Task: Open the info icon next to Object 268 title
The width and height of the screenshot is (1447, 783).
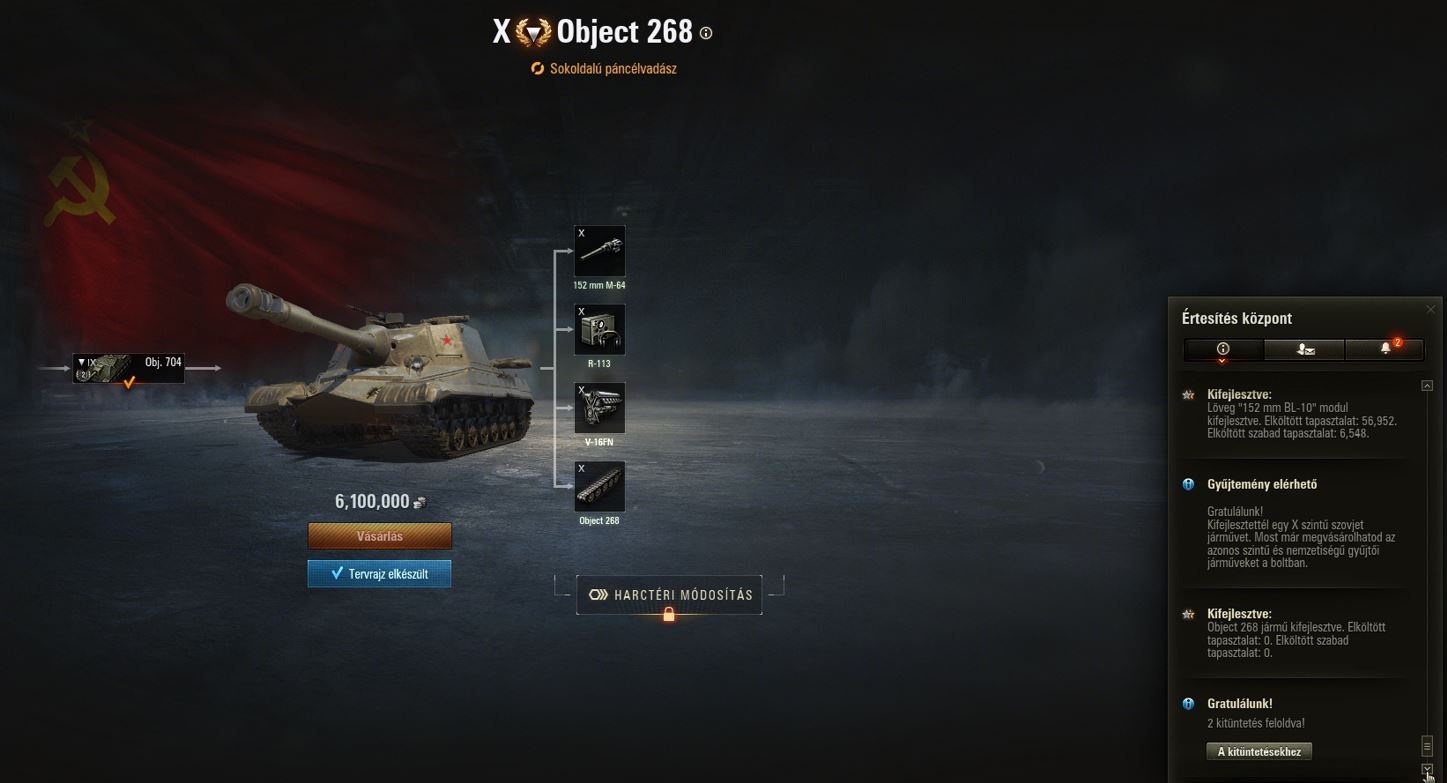Action: pyautogui.click(x=706, y=33)
